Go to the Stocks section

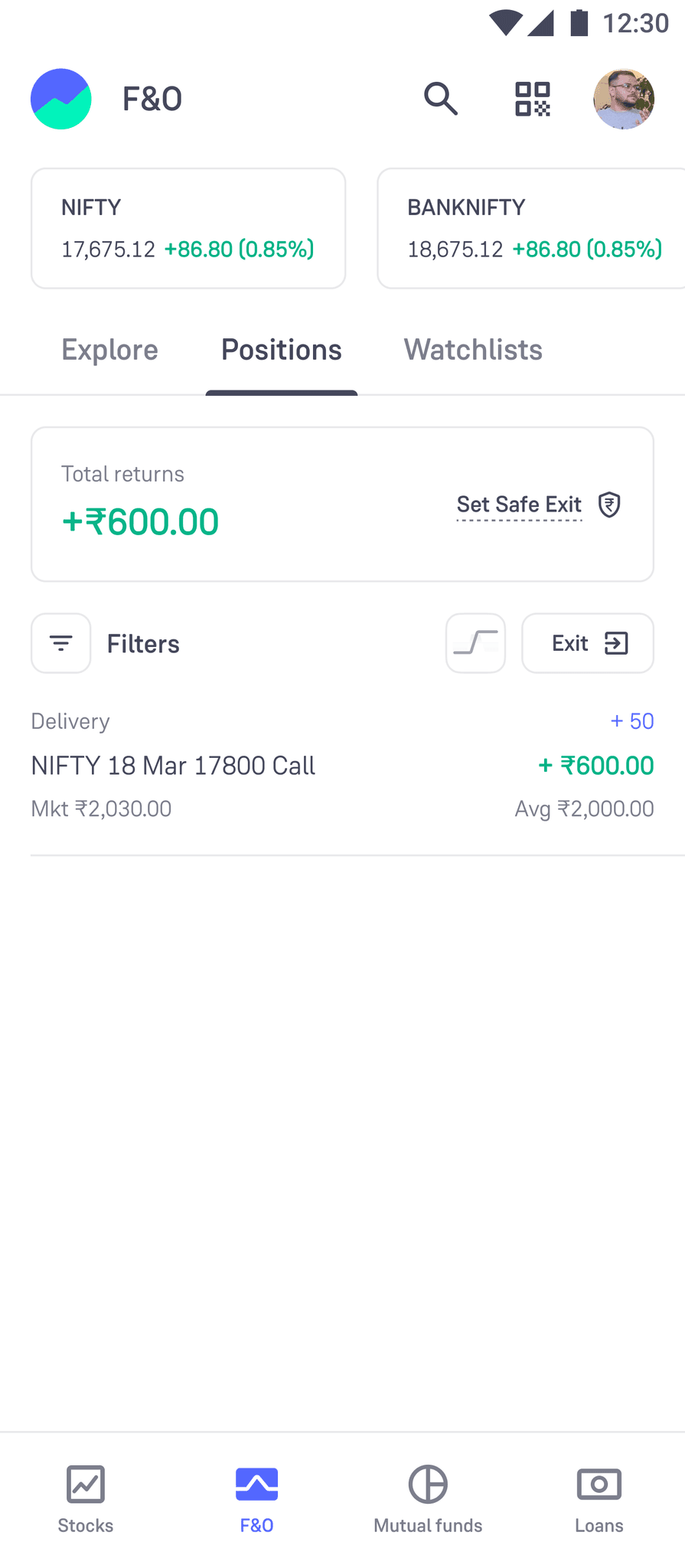click(x=86, y=1499)
